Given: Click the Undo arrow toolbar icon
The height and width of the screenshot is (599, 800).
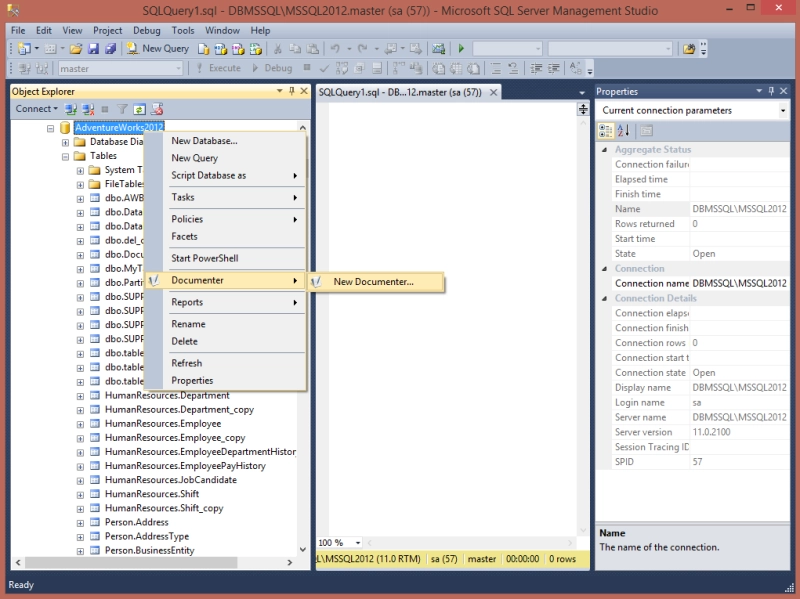Looking at the screenshot, I should [x=335, y=49].
